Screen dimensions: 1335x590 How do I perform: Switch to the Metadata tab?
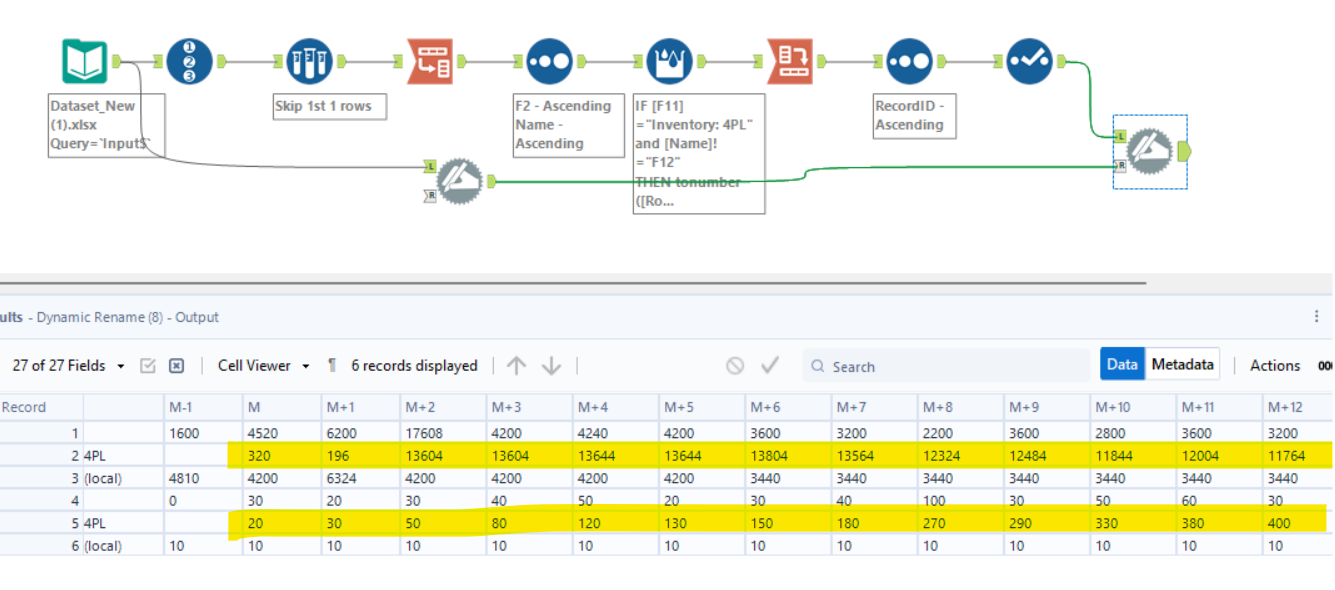(x=1182, y=365)
